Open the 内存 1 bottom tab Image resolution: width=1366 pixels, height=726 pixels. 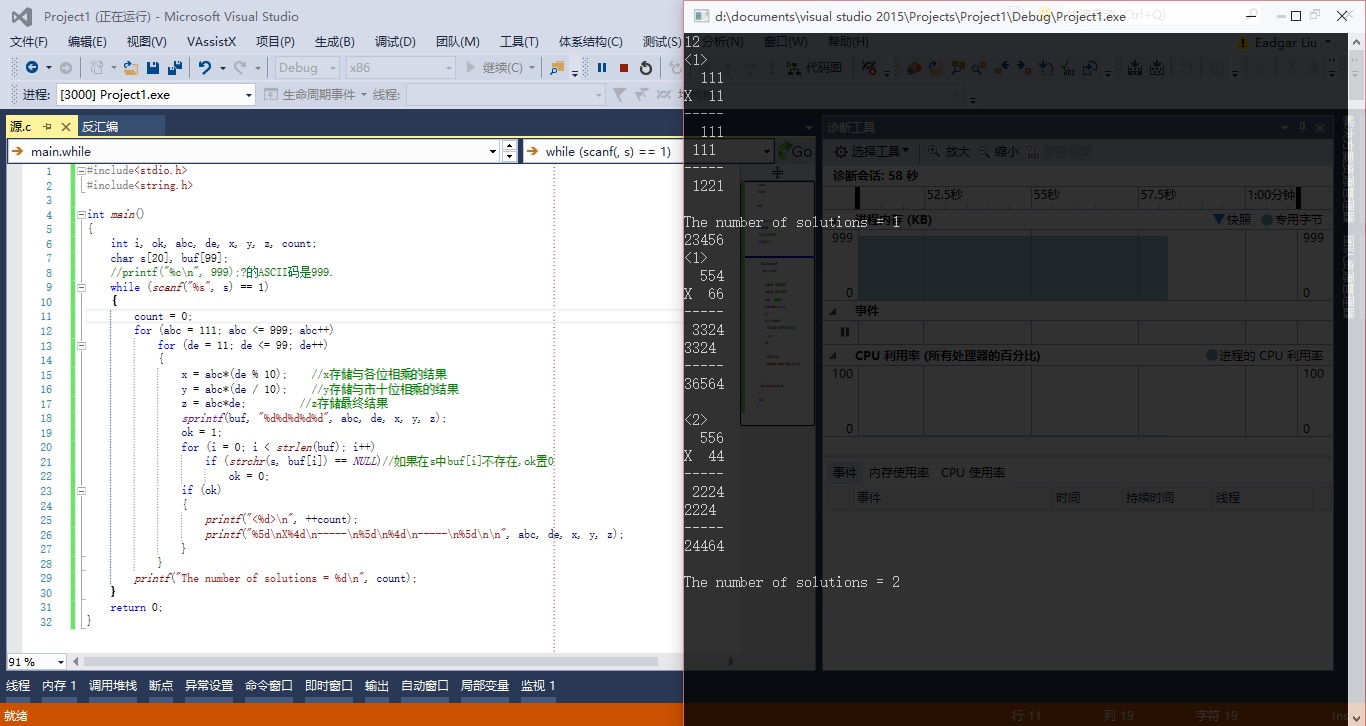click(60, 686)
